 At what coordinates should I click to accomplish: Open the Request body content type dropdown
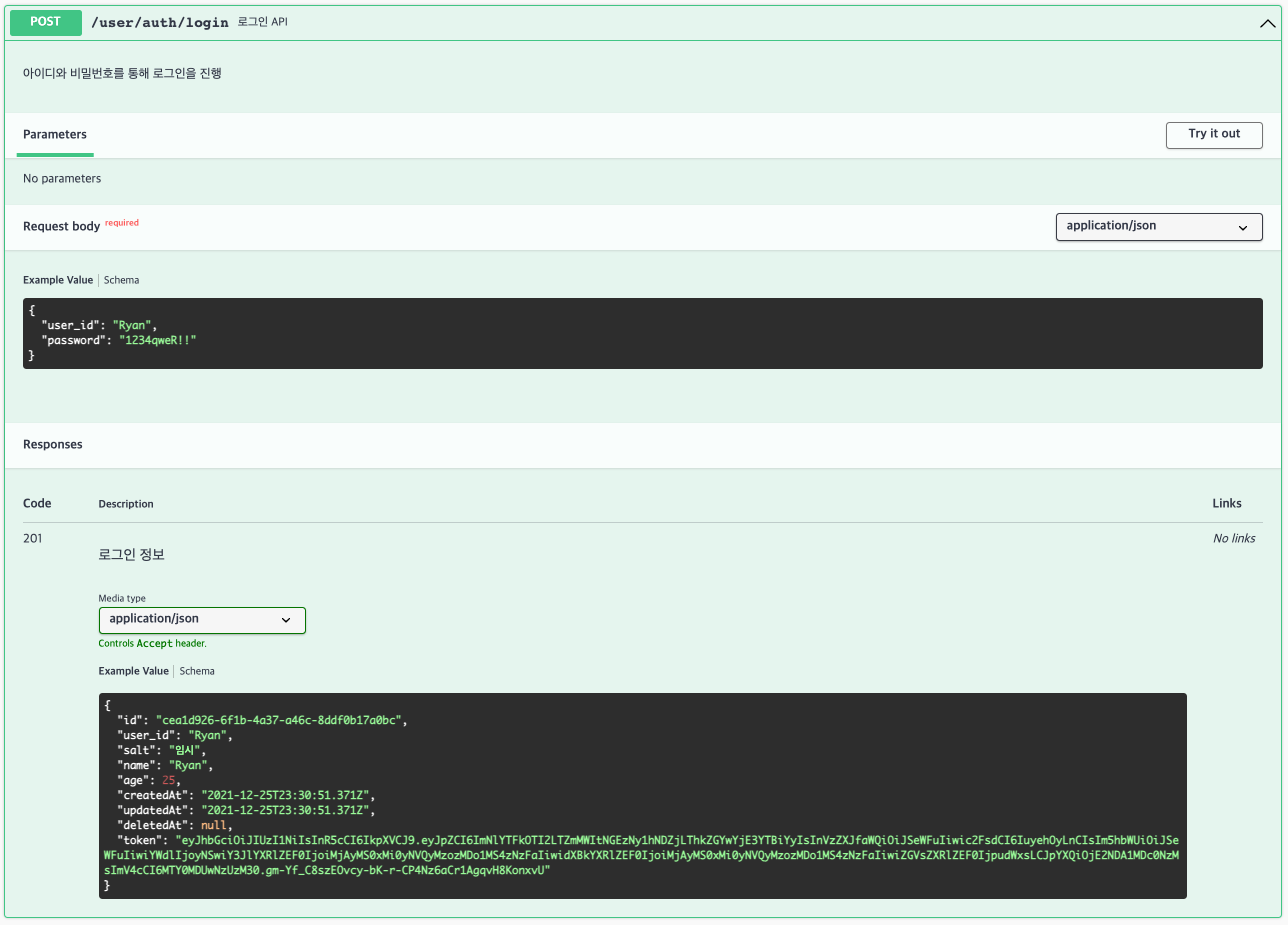[x=1159, y=227]
